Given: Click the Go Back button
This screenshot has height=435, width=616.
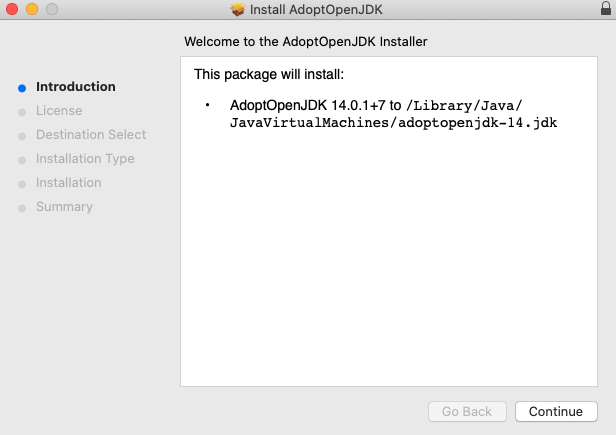Looking at the screenshot, I should click(x=466, y=412).
